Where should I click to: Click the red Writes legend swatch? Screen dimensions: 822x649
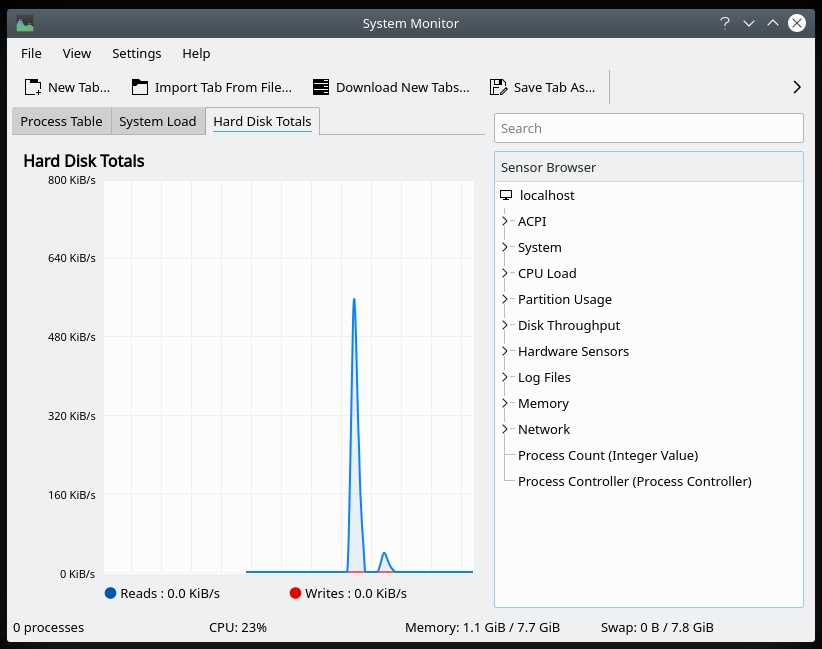pos(295,593)
